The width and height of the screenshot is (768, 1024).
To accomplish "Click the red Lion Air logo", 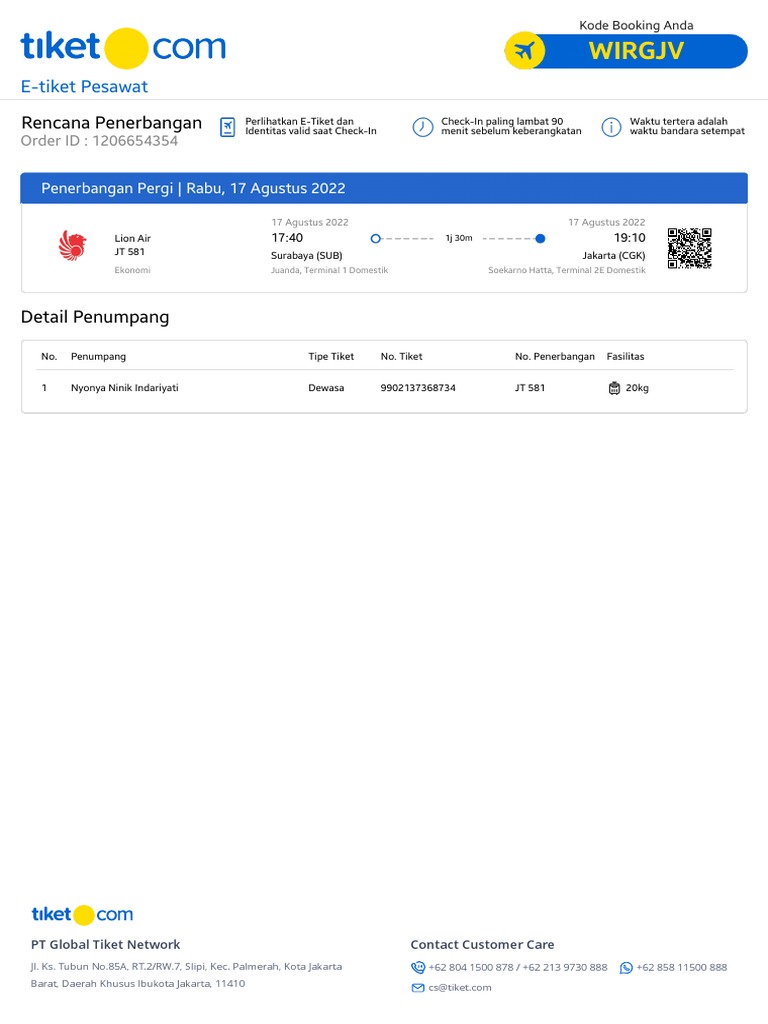I will (x=72, y=245).
